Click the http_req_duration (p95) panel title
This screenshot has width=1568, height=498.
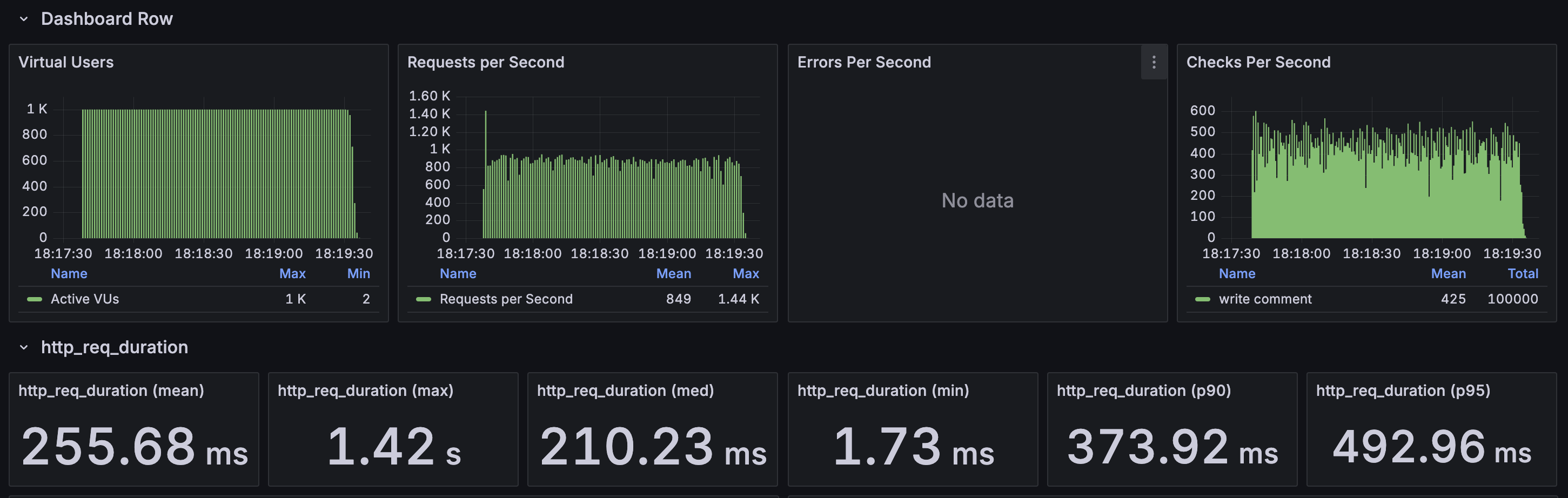[1403, 391]
